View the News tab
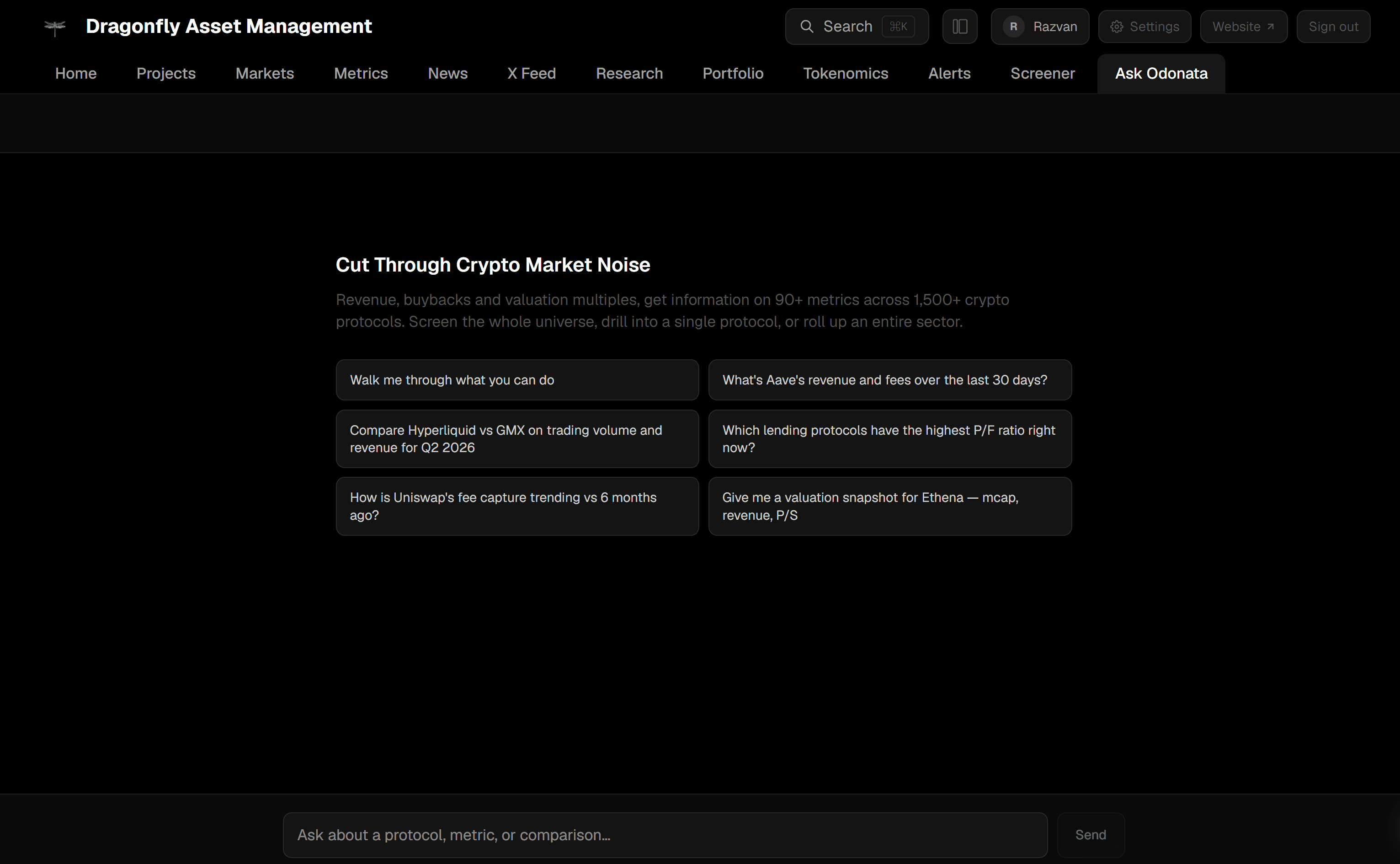 click(x=448, y=73)
